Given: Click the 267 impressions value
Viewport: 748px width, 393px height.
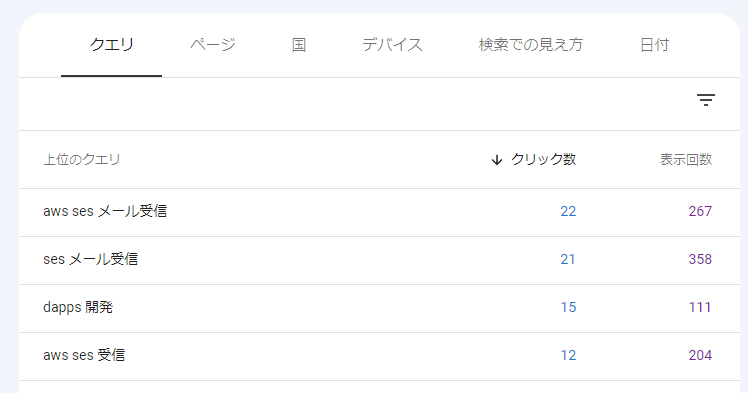Looking at the screenshot, I should click(x=700, y=211).
